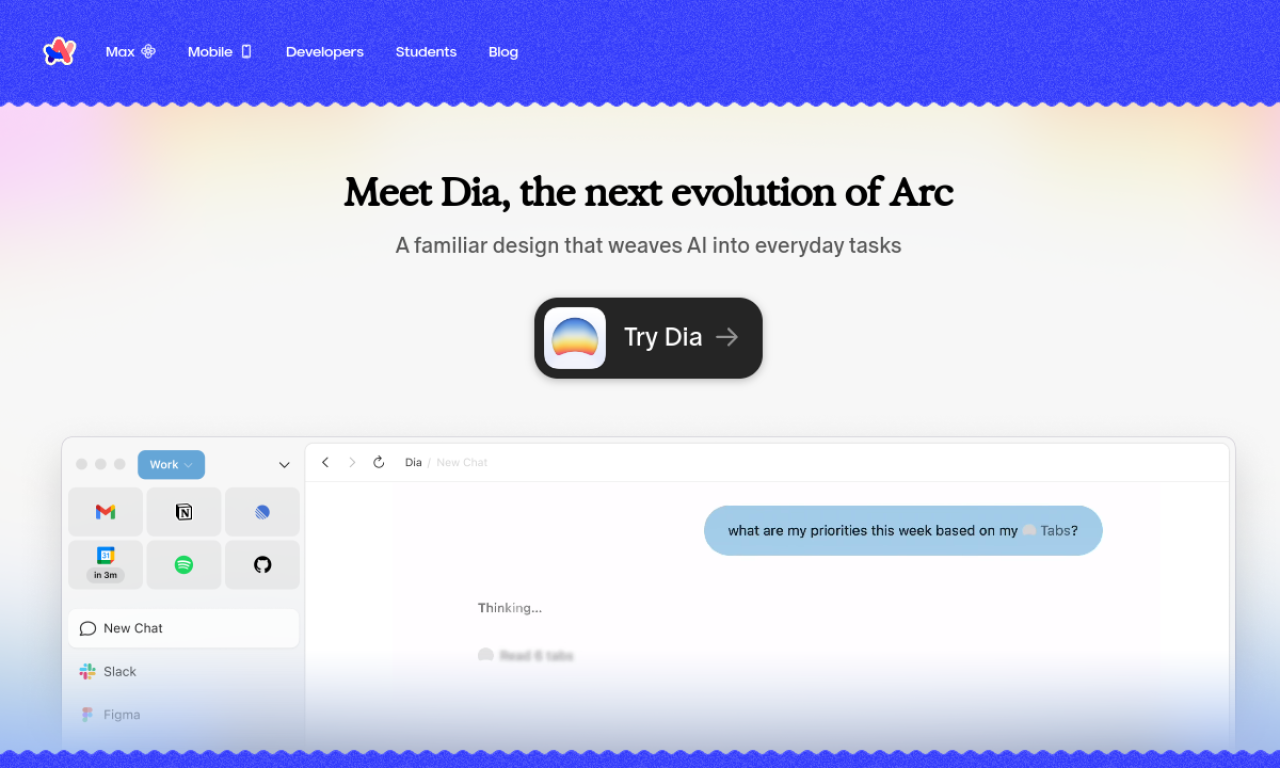The height and width of the screenshot is (768, 1280).
Task: Click the Try Dia button
Action: point(648,337)
